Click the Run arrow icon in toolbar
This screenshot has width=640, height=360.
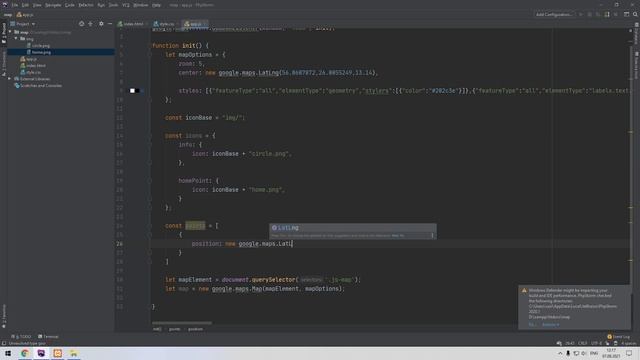coord(581,14)
